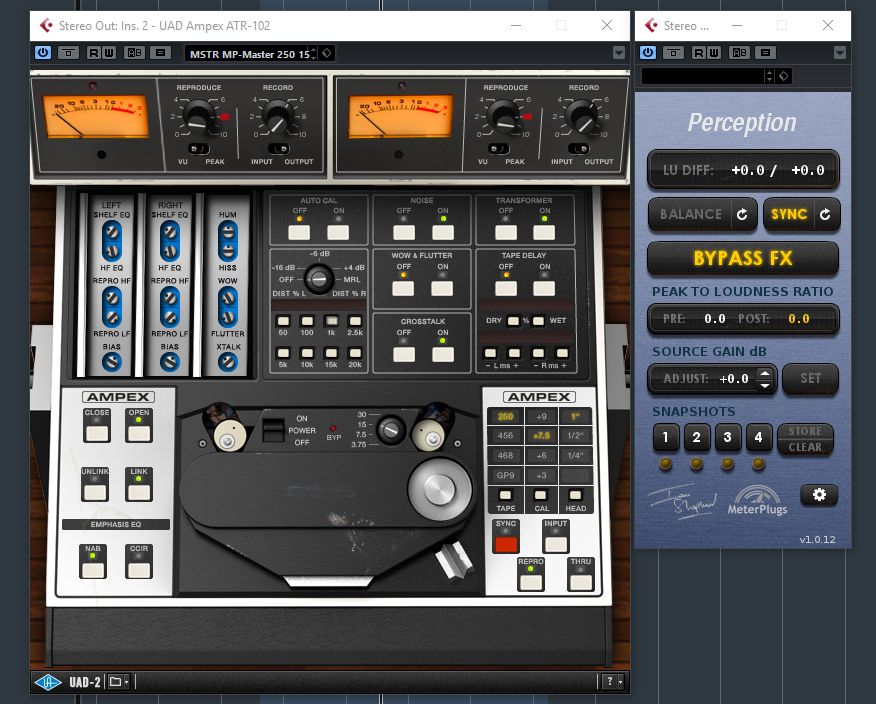This screenshot has width=876, height=704.
Task: Open the UAD-2 folder preset icon
Action: 115,682
